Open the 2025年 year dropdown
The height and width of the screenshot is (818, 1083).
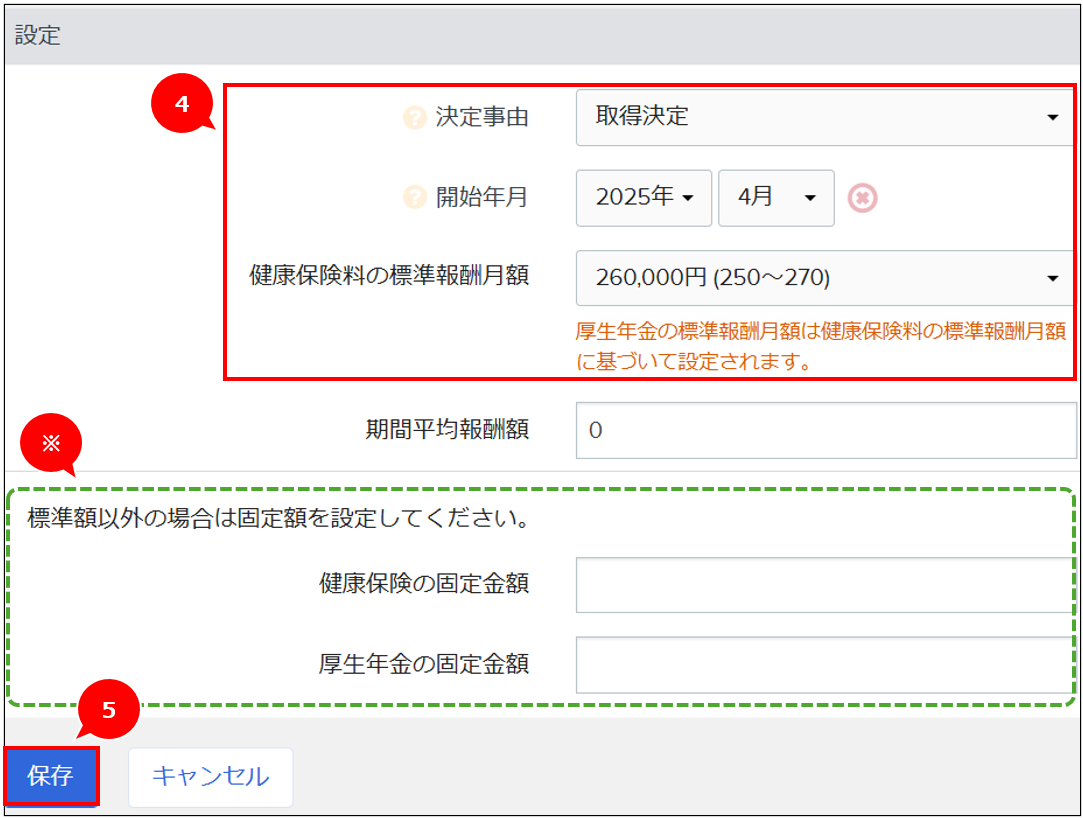click(x=643, y=198)
